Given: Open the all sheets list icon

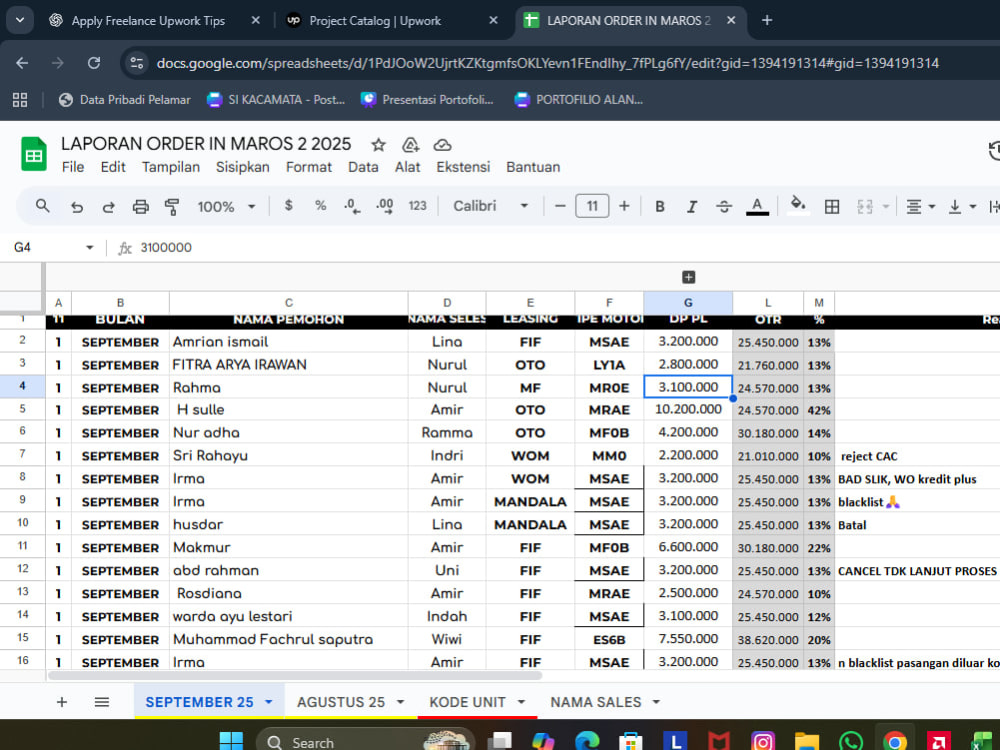Looking at the screenshot, I should pos(101,702).
